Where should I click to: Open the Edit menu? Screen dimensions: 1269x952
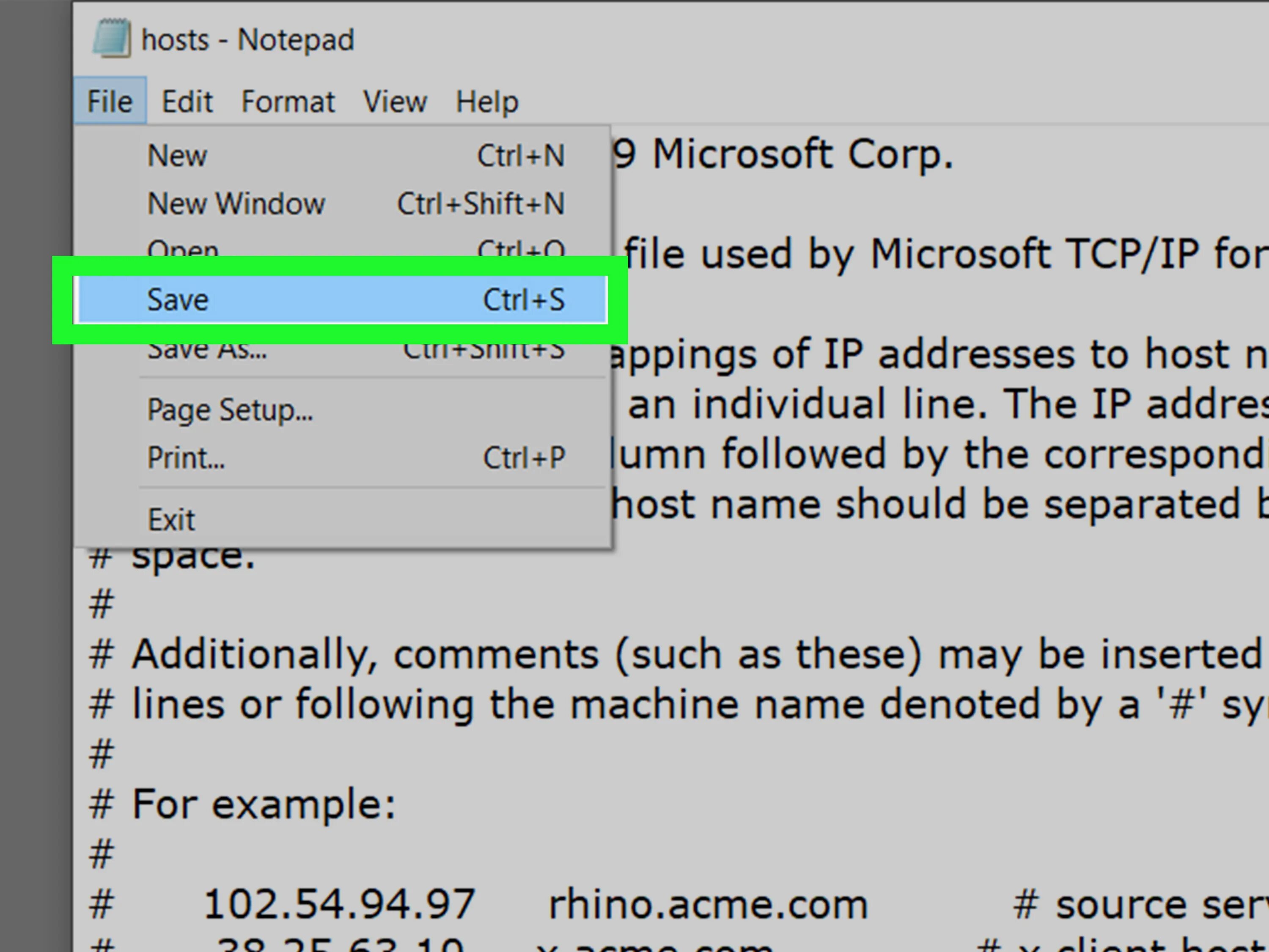(x=187, y=102)
